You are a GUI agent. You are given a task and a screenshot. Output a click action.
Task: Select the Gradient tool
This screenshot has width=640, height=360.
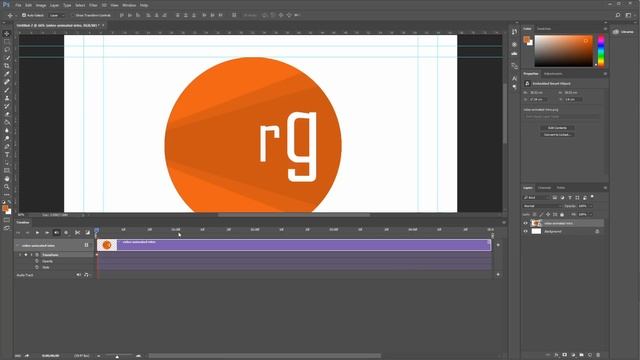[x=7, y=122]
